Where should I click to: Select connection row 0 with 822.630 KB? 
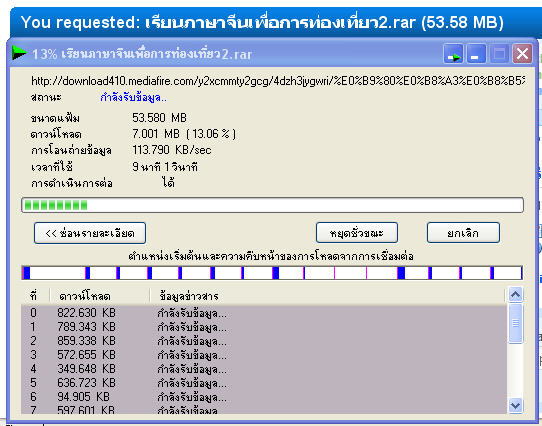[264, 313]
